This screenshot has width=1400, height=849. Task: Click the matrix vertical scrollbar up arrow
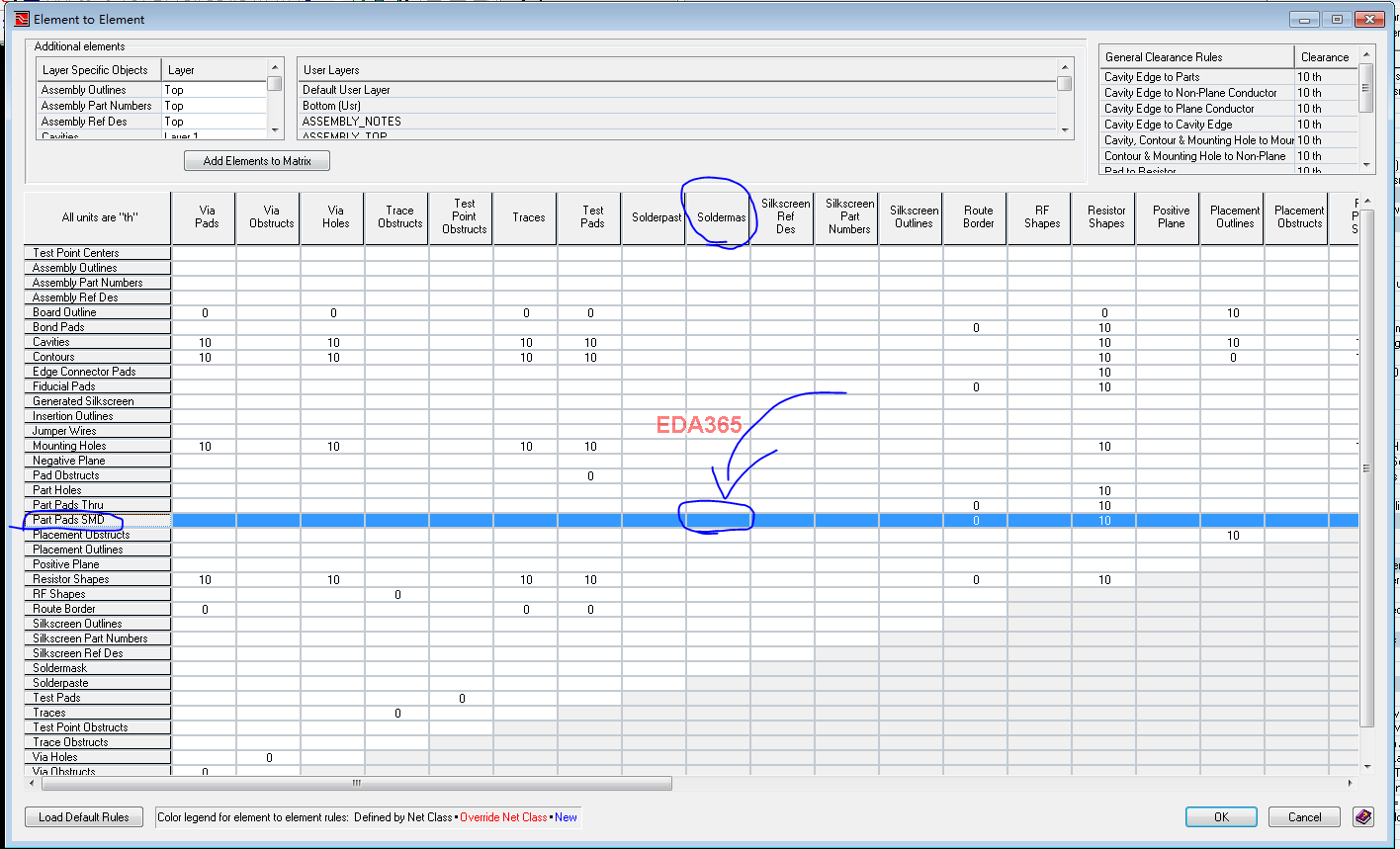1367,201
